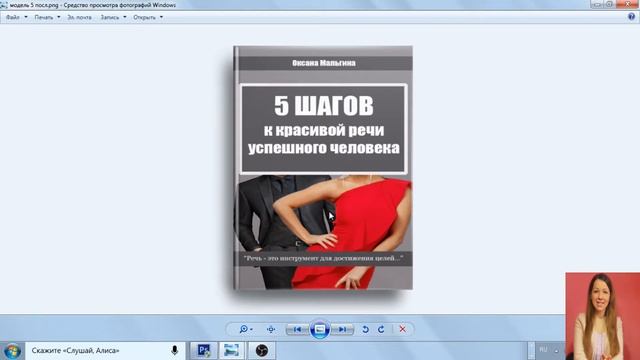Click the book cover image
This screenshot has height=360, width=640.
coord(323,168)
